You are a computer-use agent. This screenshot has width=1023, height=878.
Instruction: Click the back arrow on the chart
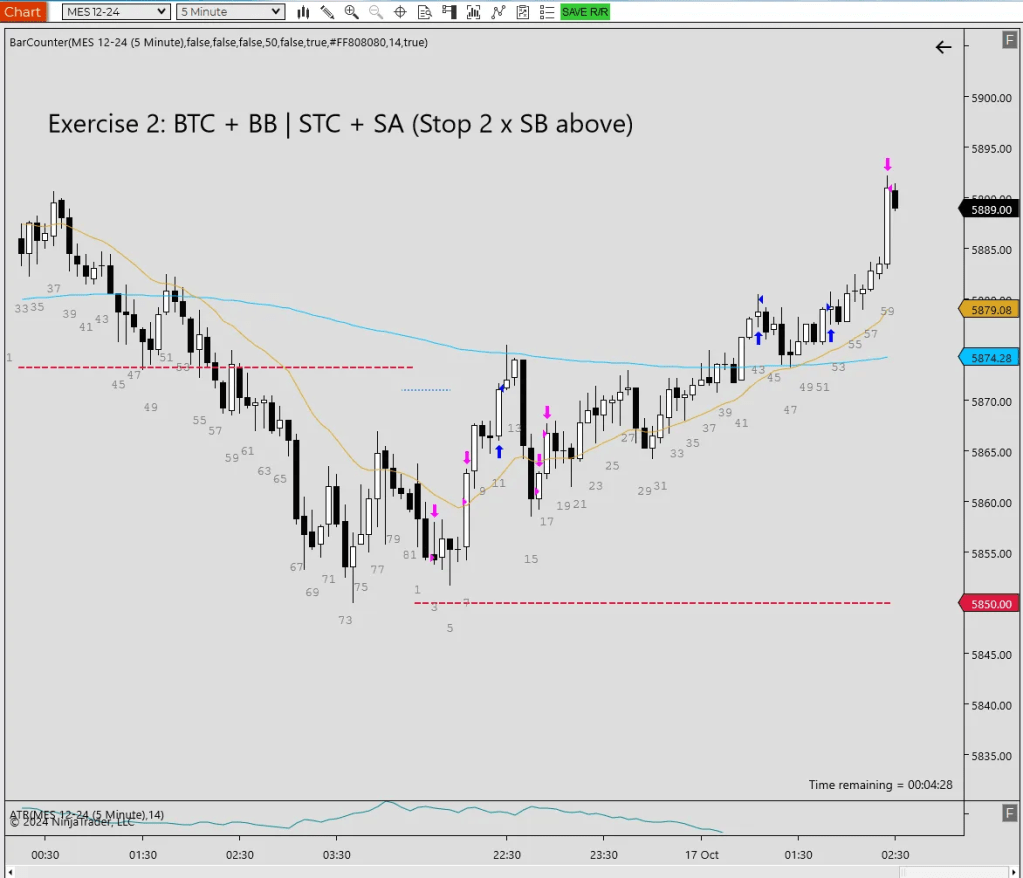tap(943, 47)
